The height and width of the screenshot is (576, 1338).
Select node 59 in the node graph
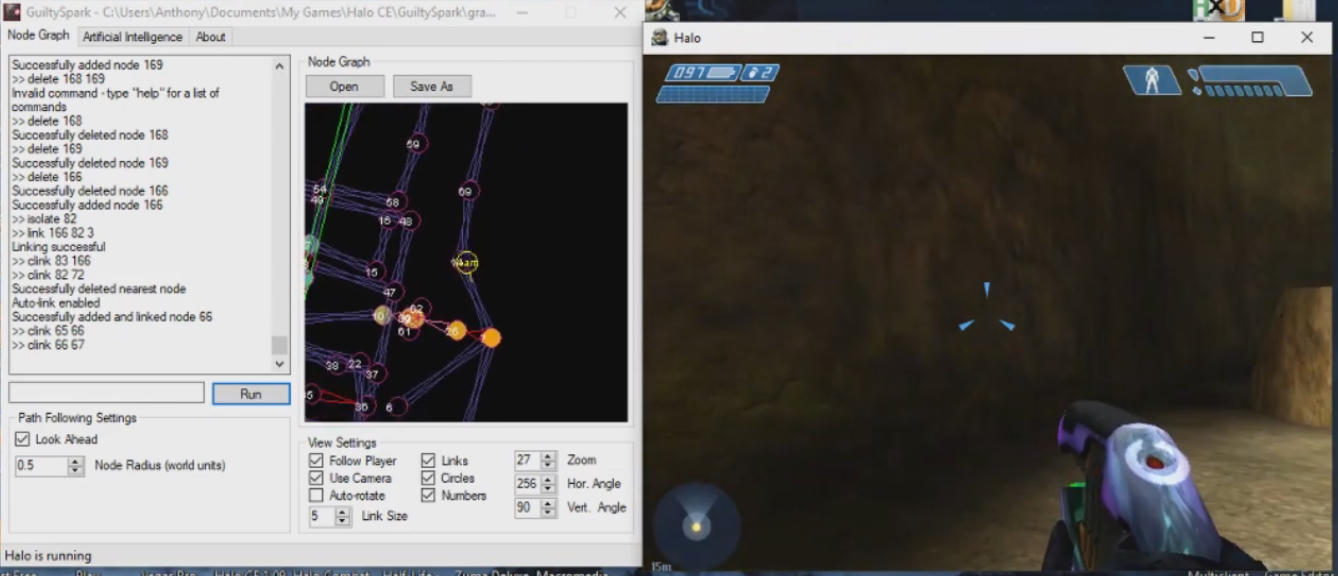[x=414, y=144]
